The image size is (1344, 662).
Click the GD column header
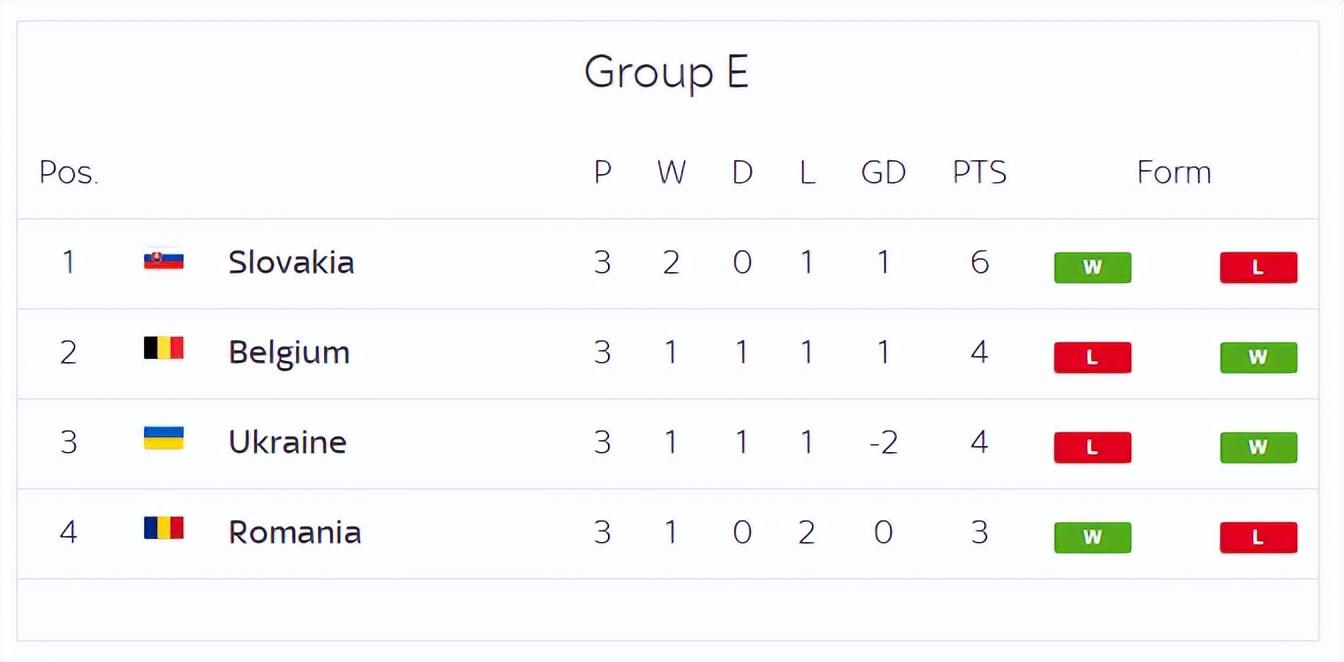point(883,172)
